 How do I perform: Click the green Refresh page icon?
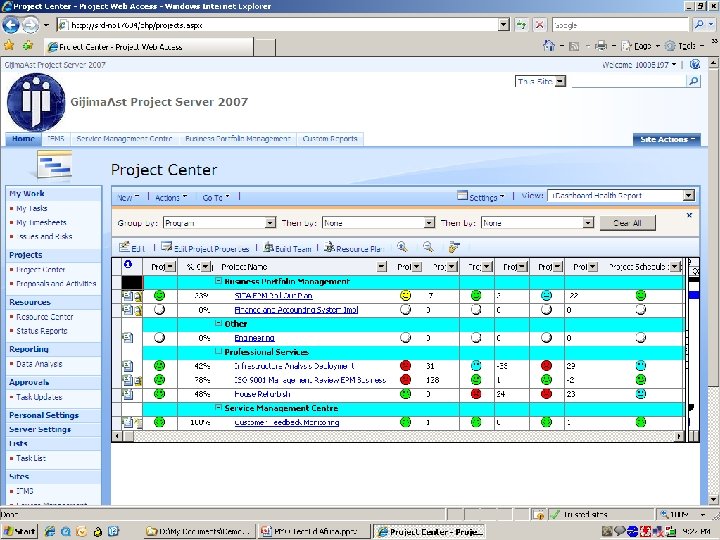tap(522, 25)
